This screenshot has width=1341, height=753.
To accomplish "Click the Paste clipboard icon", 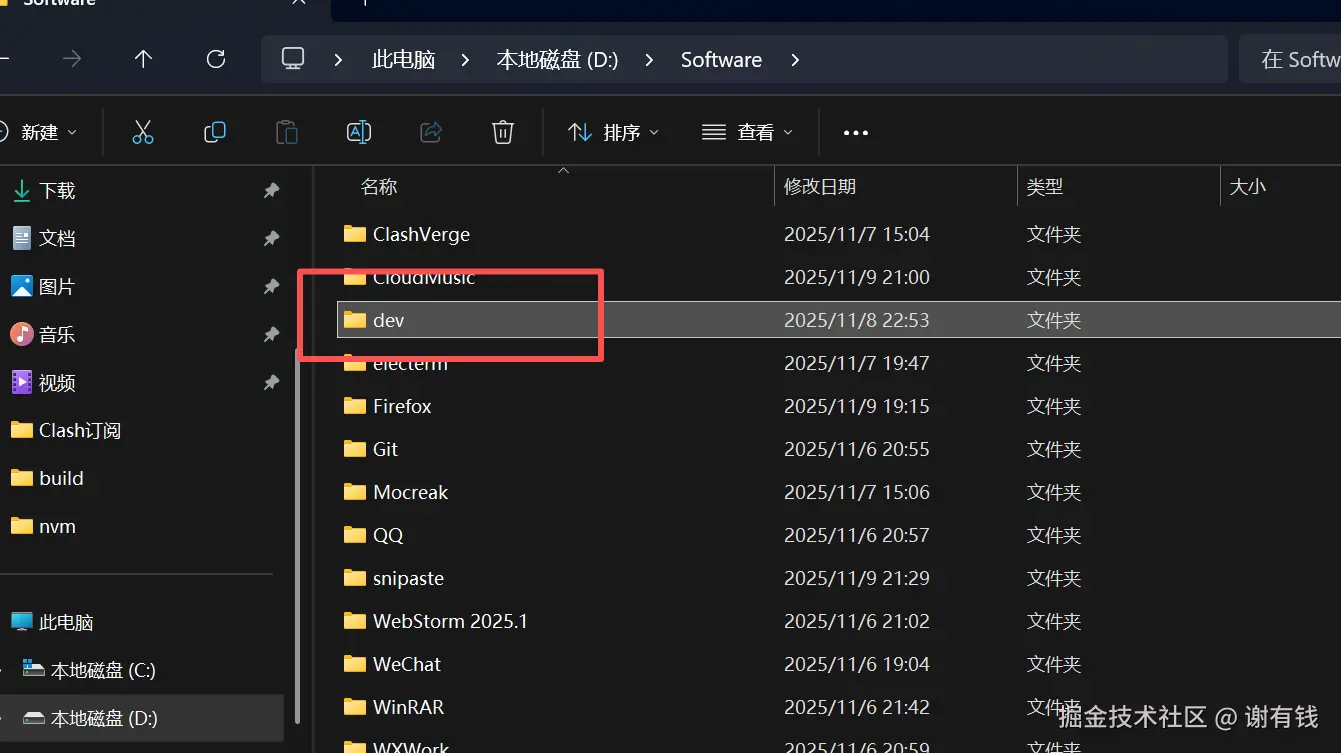I will (287, 132).
